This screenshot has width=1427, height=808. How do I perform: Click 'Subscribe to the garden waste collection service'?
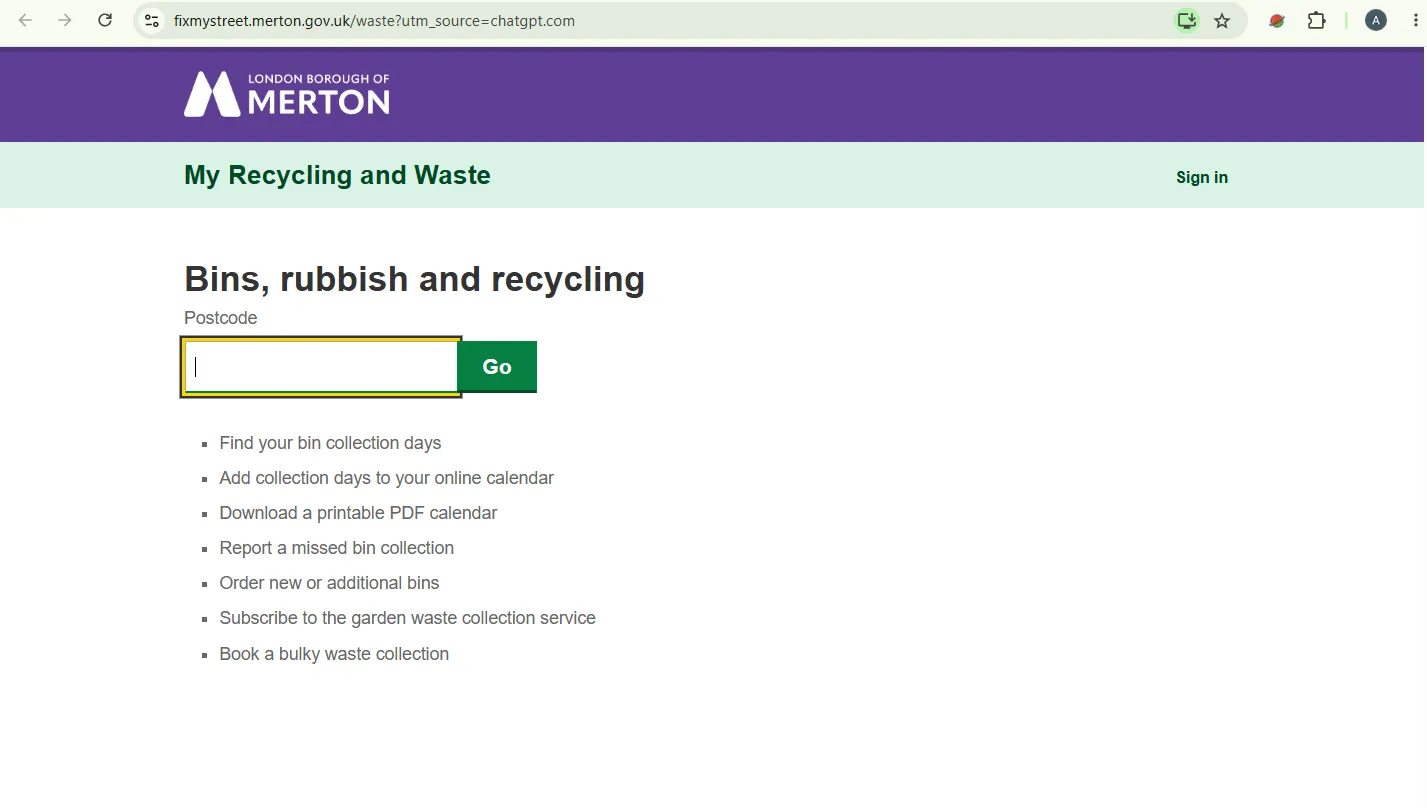pyautogui.click(x=407, y=618)
